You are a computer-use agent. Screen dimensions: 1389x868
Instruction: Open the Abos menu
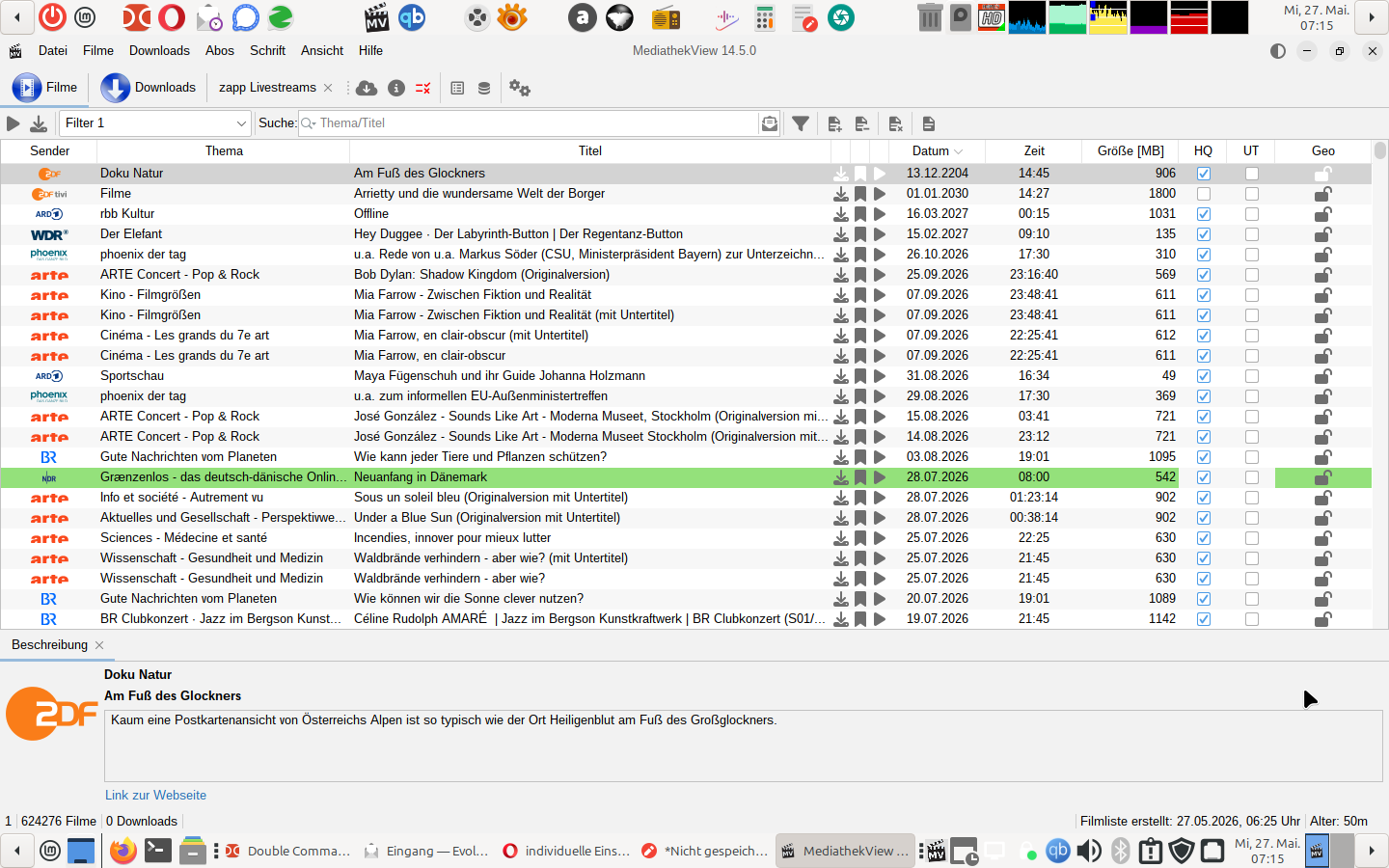pos(220,51)
